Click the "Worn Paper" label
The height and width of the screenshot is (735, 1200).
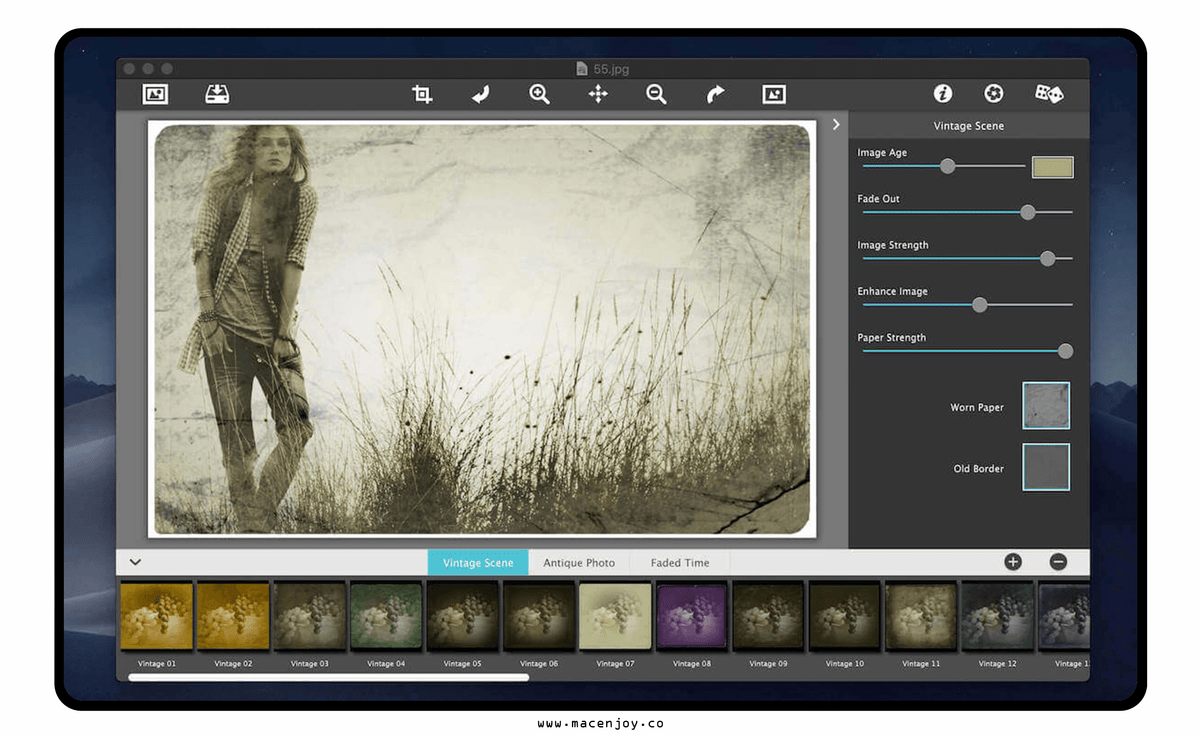[977, 407]
